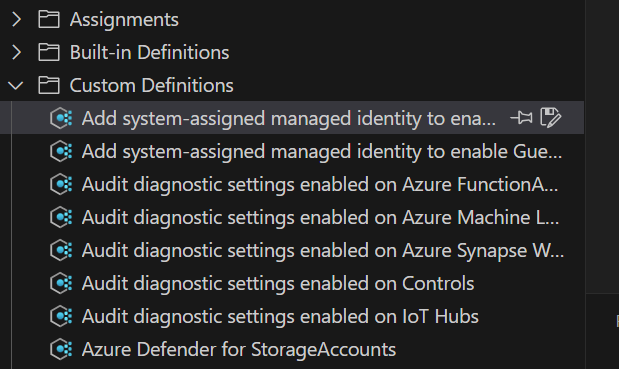Click policy icon beside Azure Defender for StorageAccounts
The height and width of the screenshot is (369, 619).
[x=61, y=349]
